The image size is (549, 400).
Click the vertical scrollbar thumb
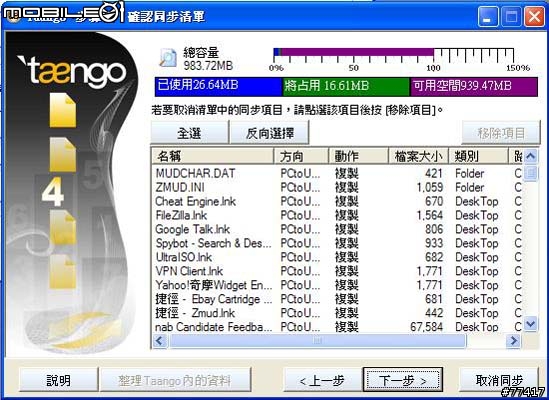(x=531, y=173)
